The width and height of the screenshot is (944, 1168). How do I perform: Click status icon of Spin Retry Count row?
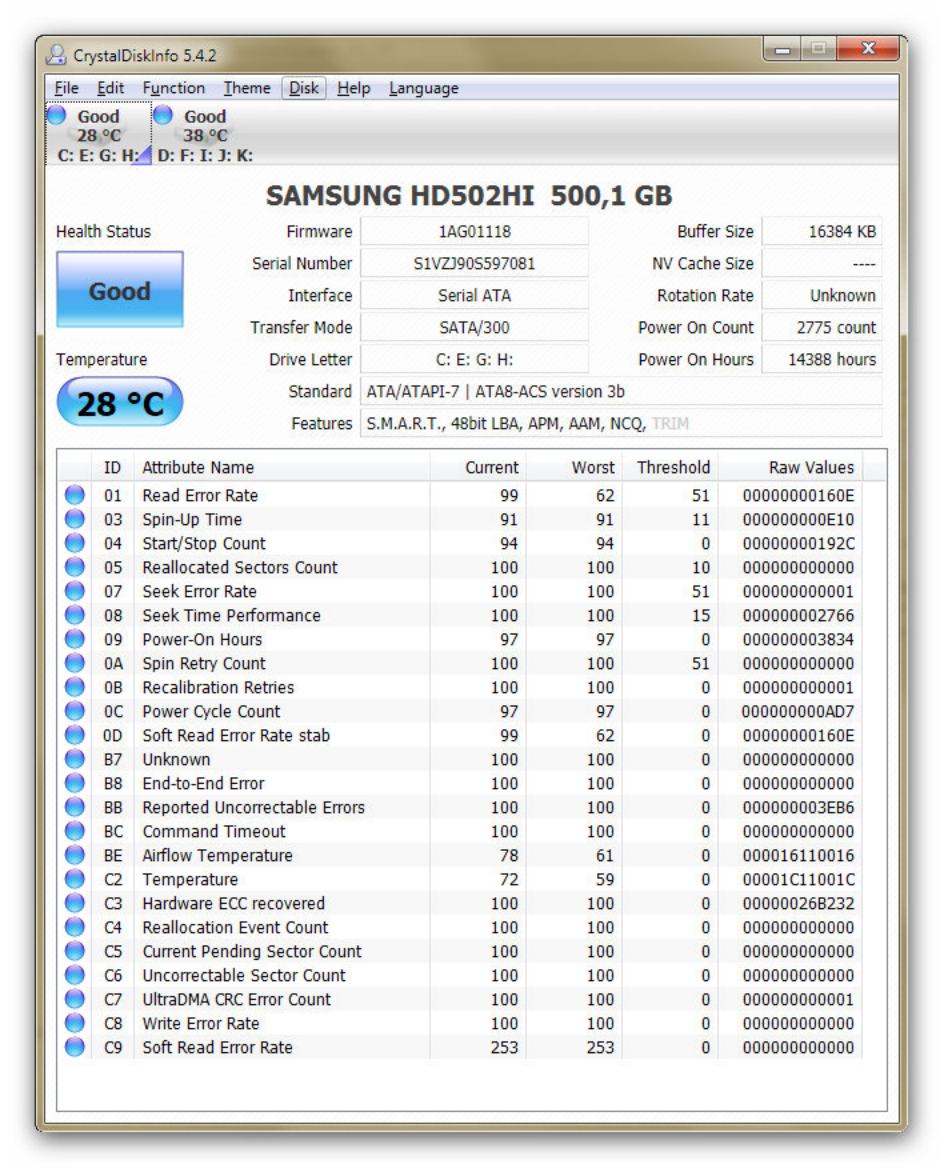coord(75,663)
